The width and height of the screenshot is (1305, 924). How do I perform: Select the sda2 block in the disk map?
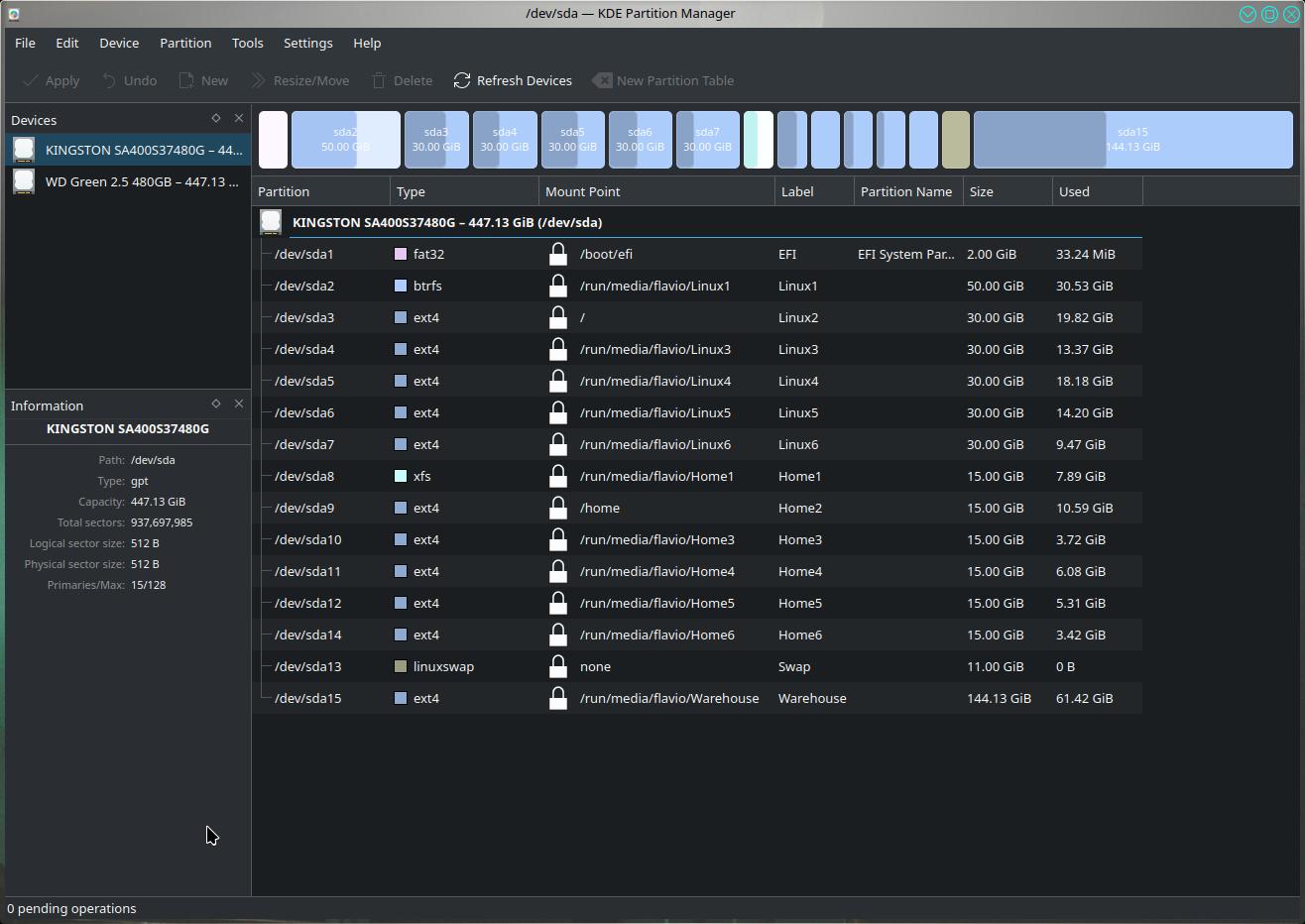click(345, 140)
